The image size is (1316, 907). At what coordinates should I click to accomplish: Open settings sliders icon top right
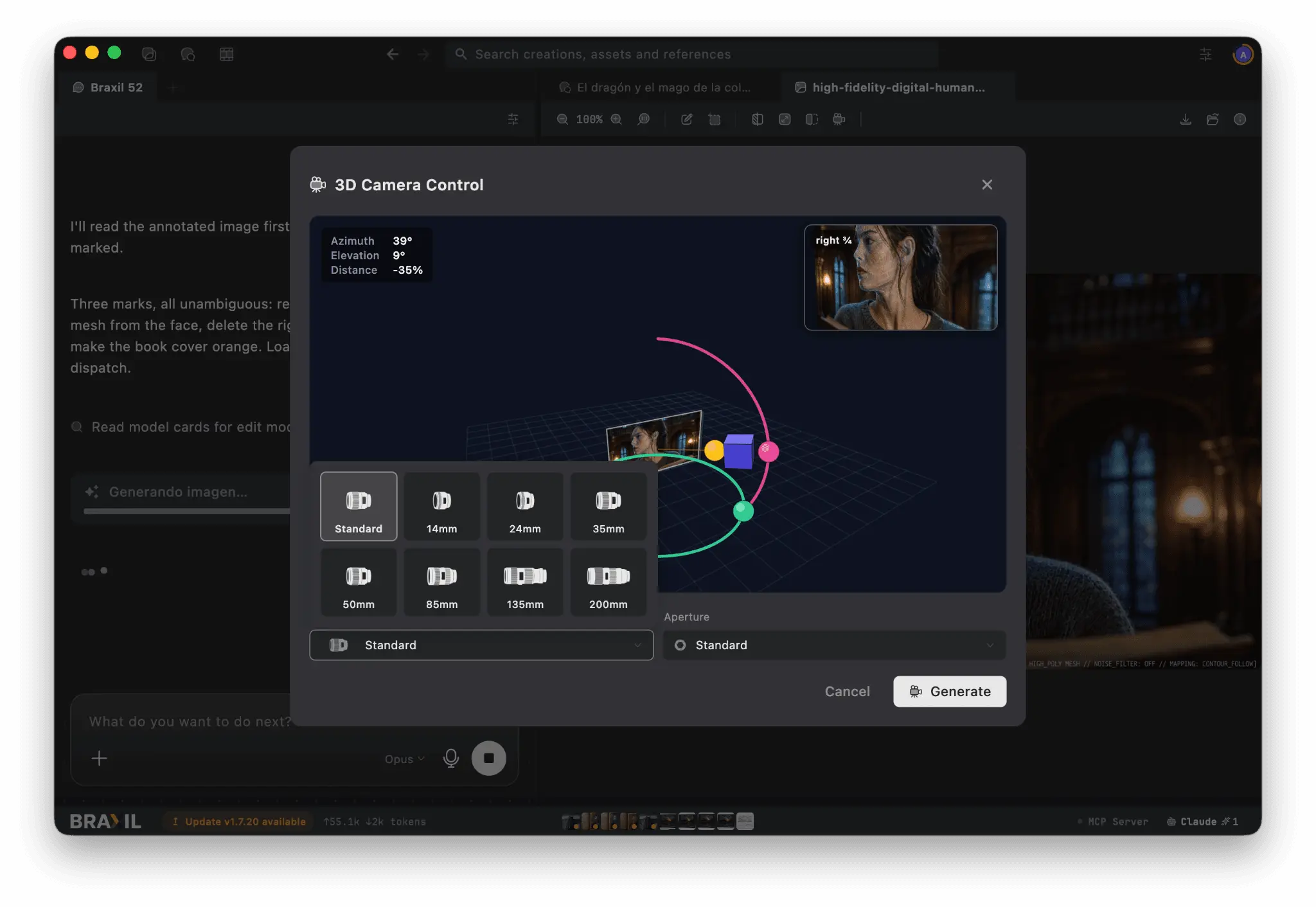pos(1205,55)
